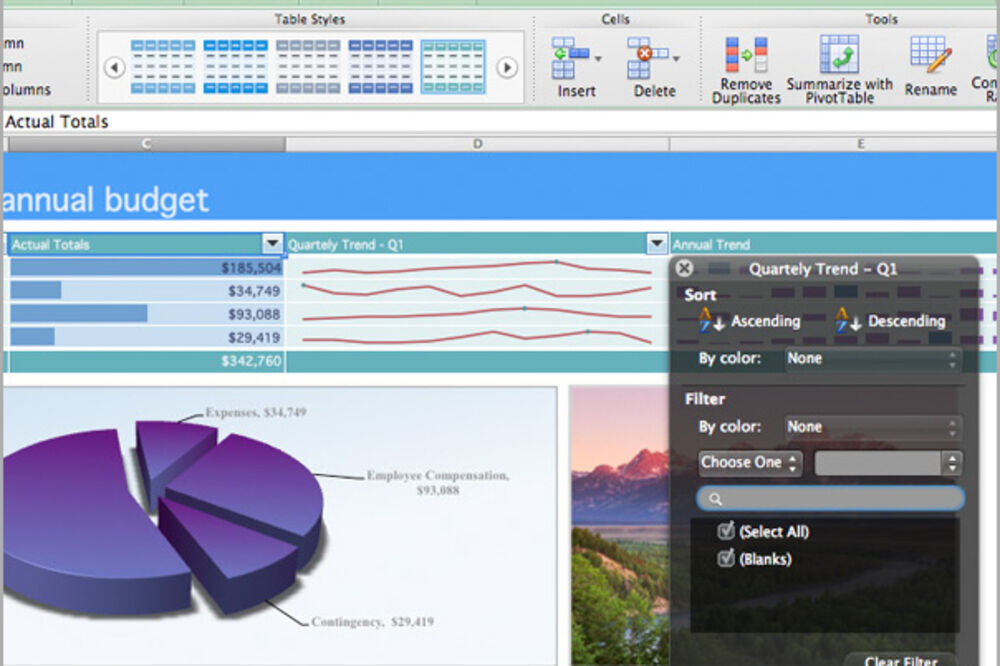Open the Filter By color dropdown

872,426
